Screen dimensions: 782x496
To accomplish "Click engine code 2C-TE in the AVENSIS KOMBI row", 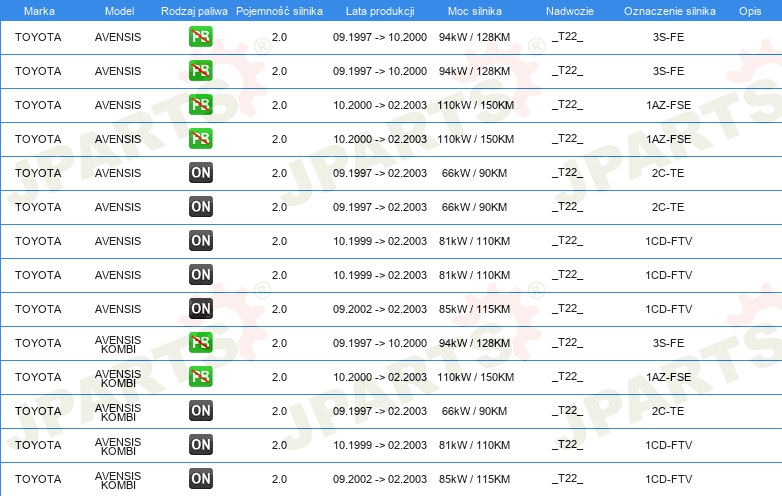I will [x=668, y=411].
